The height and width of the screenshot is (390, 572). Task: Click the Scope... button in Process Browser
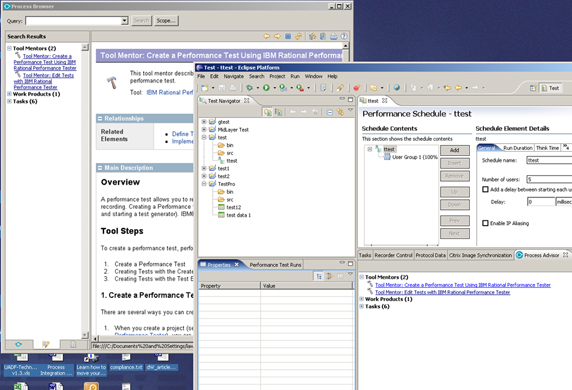(x=166, y=20)
